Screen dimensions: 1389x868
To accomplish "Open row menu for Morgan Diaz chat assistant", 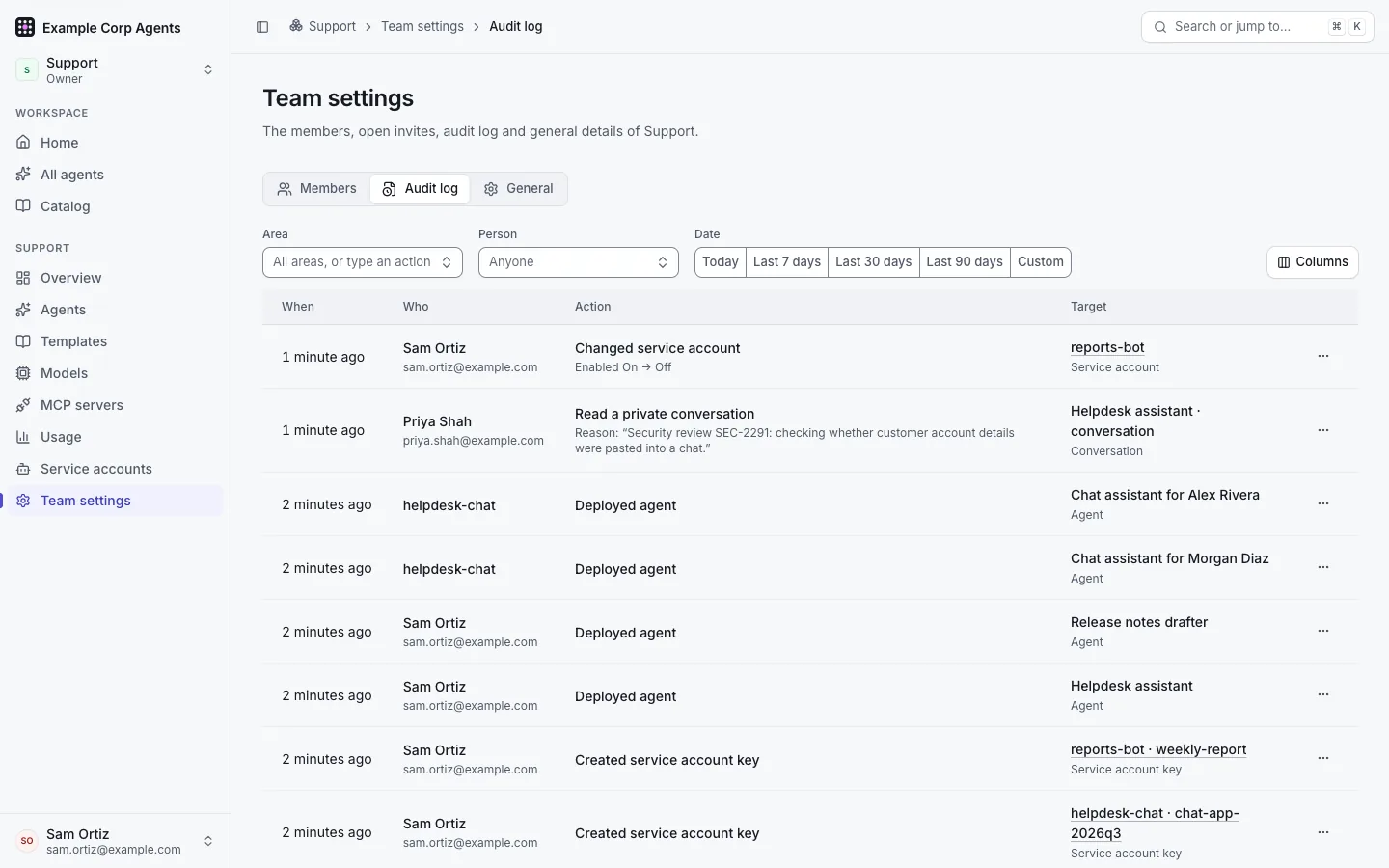I will 1323,567.
